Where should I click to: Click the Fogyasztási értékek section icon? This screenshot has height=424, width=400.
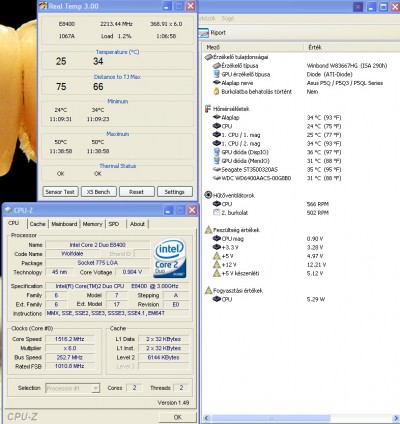[208, 290]
